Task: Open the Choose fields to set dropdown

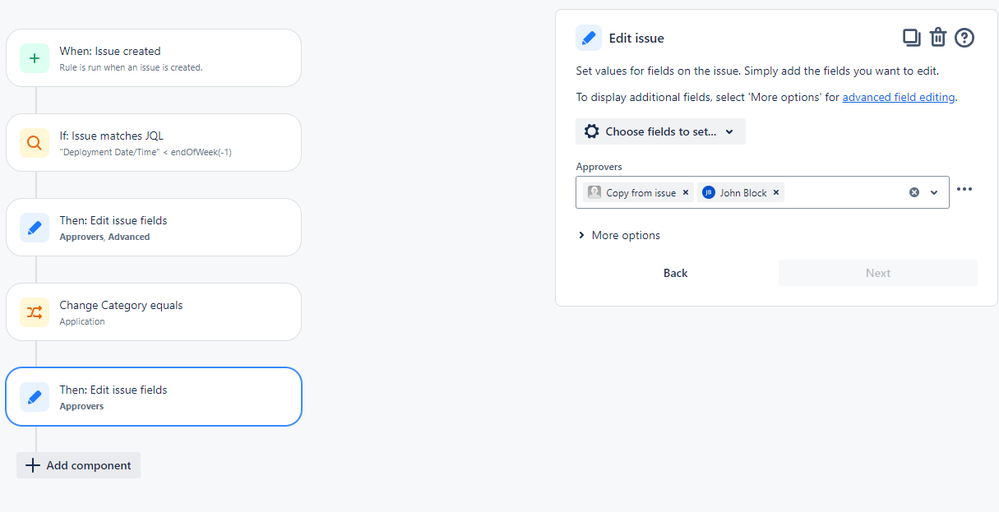Action: pyautogui.click(x=661, y=131)
